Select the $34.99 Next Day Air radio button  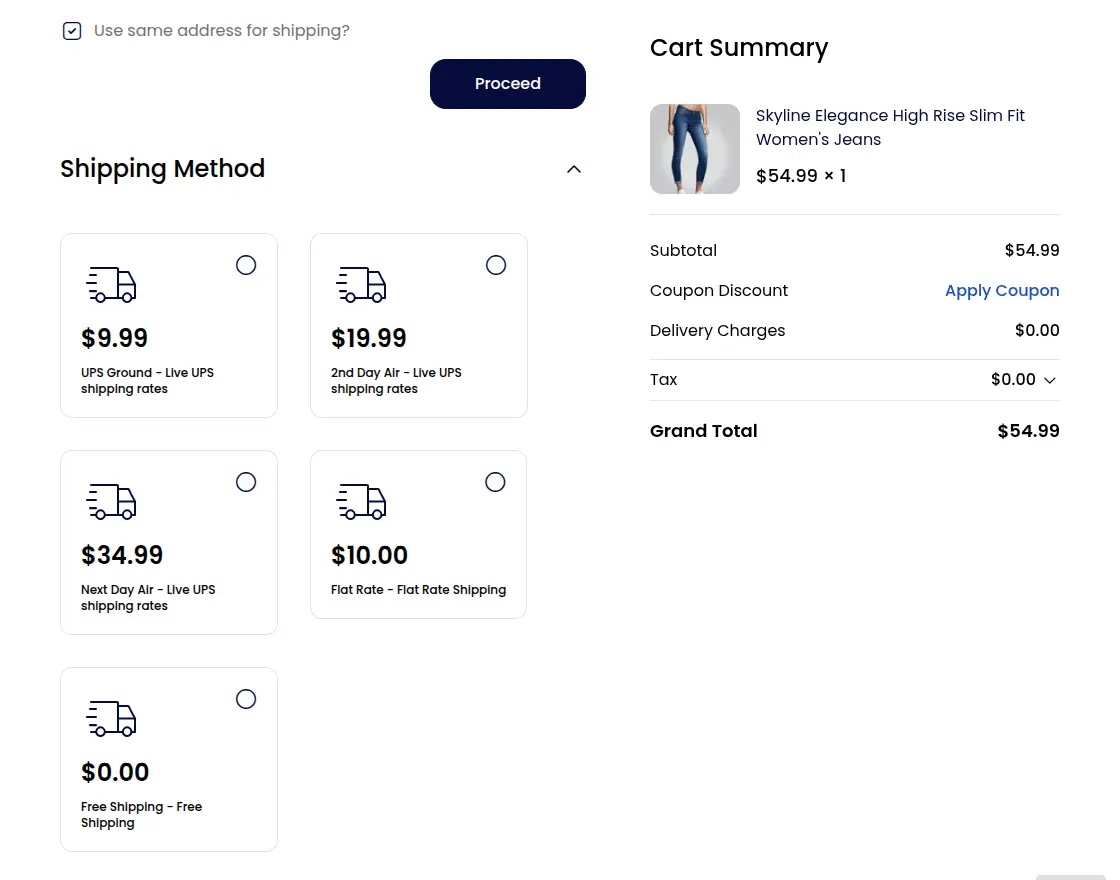[246, 482]
